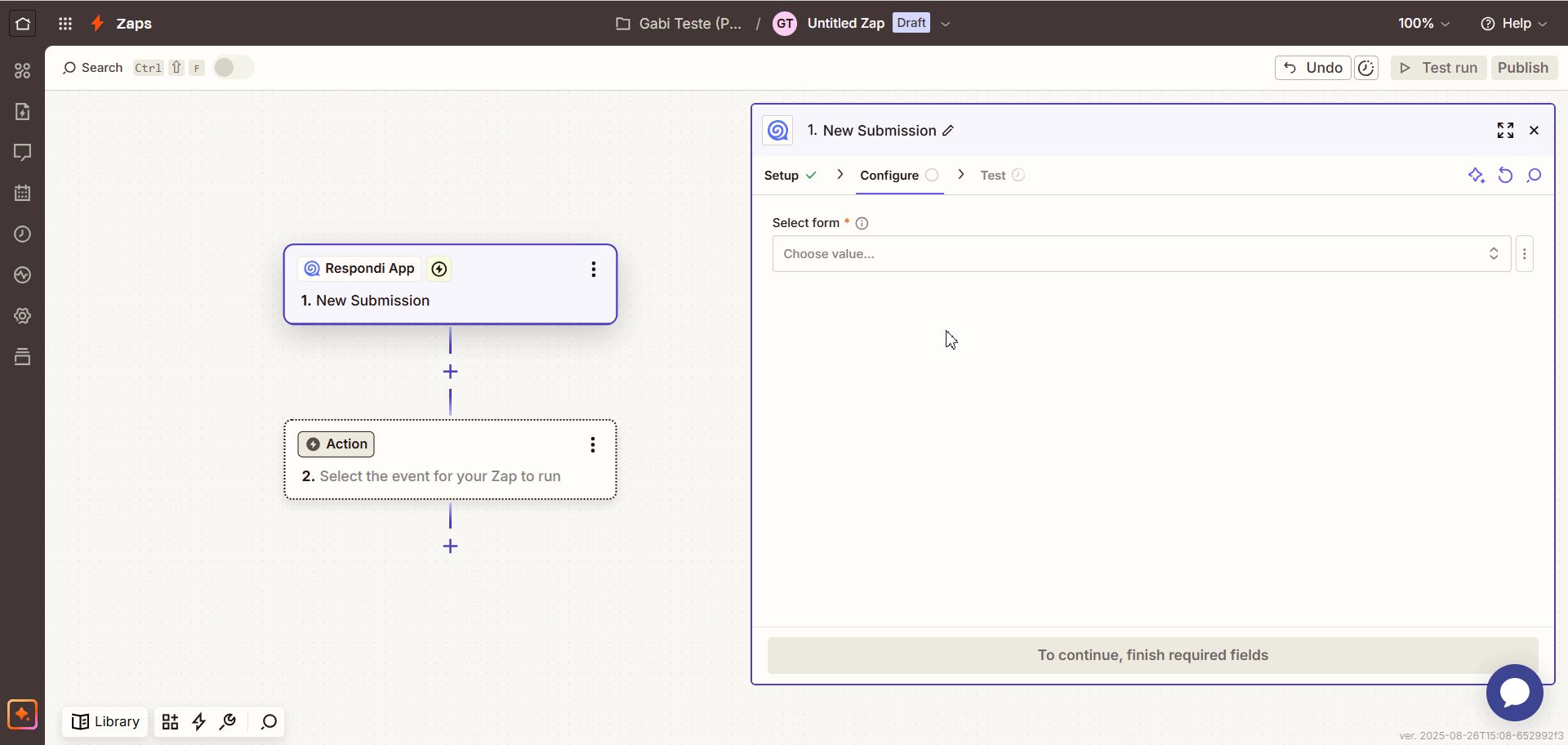Screen dimensions: 1568x745
Task: Open the Library panel
Action: click(x=105, y=722)
